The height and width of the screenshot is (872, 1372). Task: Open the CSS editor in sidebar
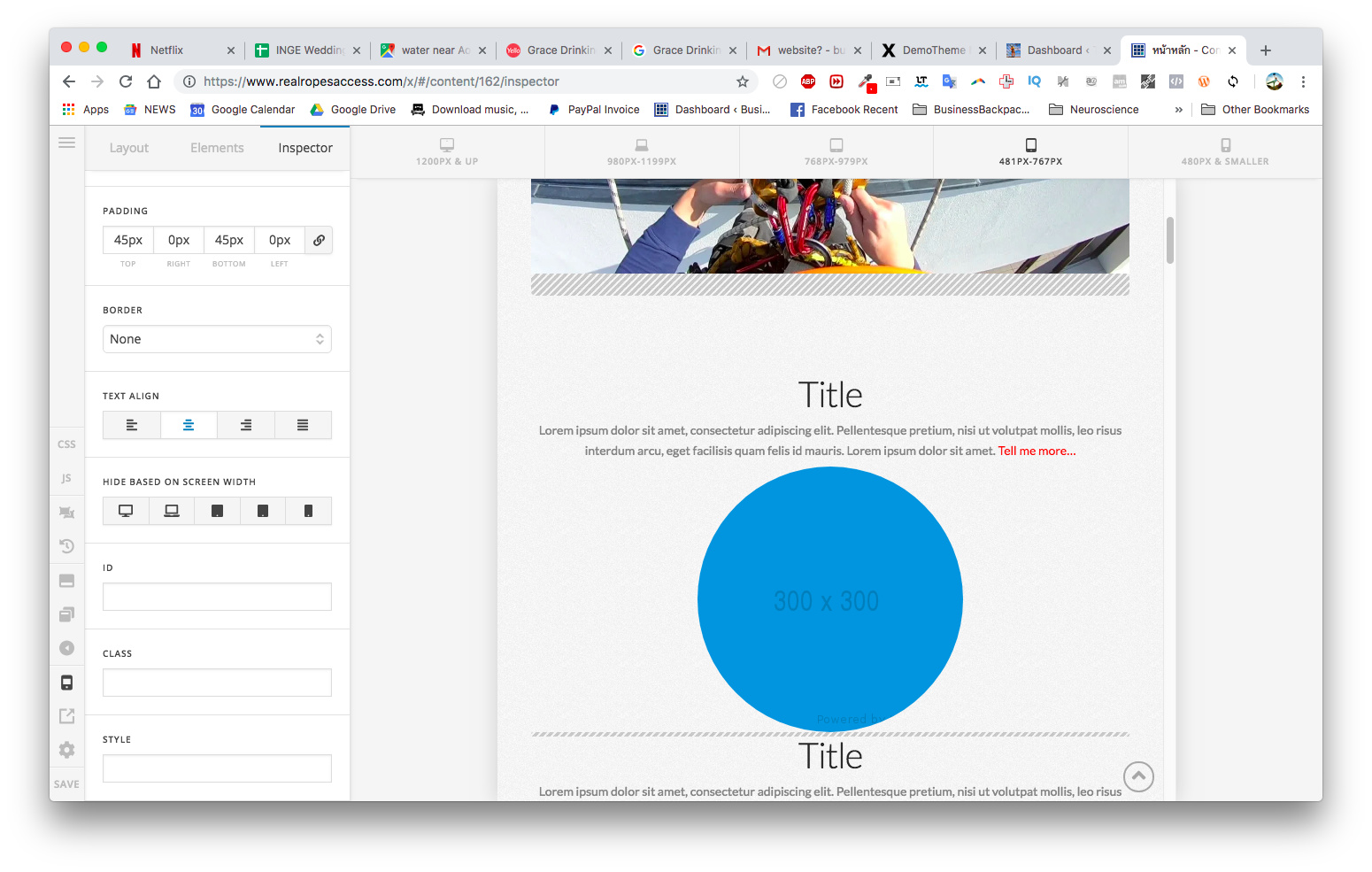coord(66,444)
